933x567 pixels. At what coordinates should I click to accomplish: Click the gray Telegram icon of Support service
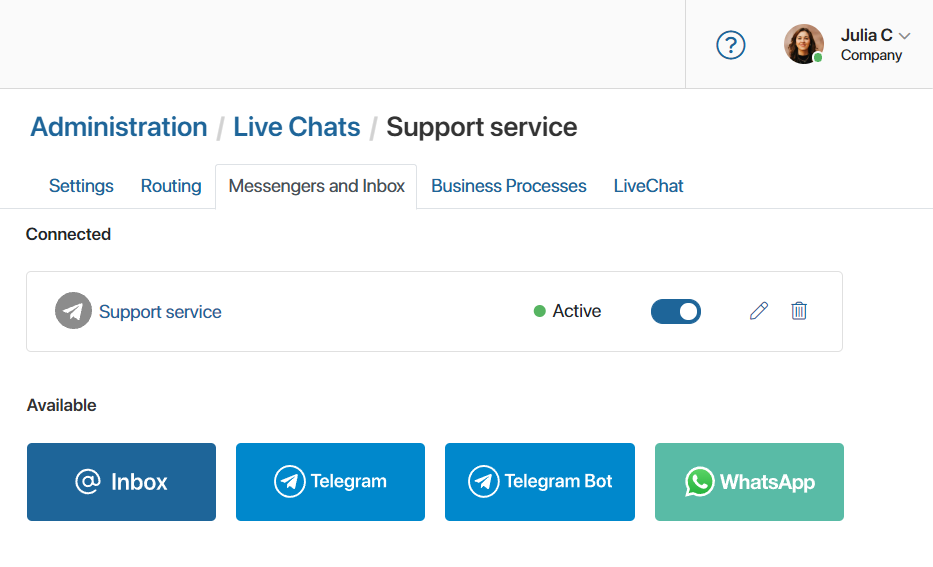point(73,311)
